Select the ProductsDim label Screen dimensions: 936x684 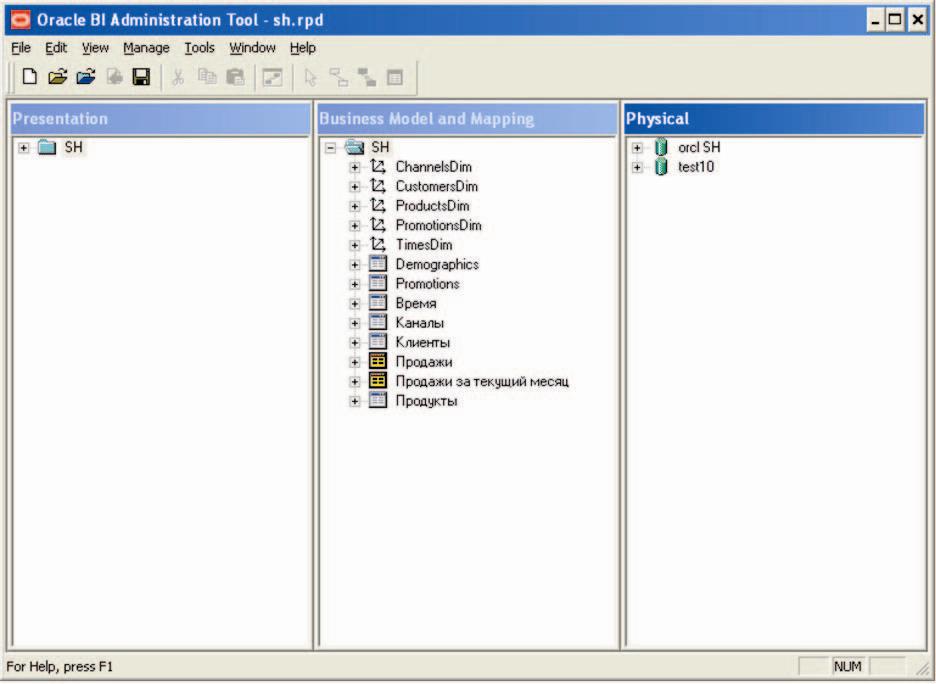click(432, 206)
